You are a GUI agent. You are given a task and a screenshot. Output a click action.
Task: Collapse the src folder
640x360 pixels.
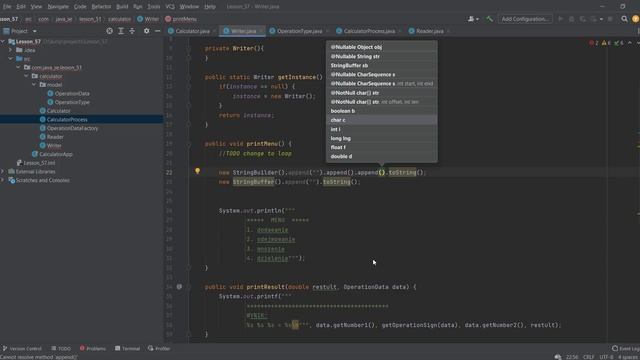tap(11, 59)
